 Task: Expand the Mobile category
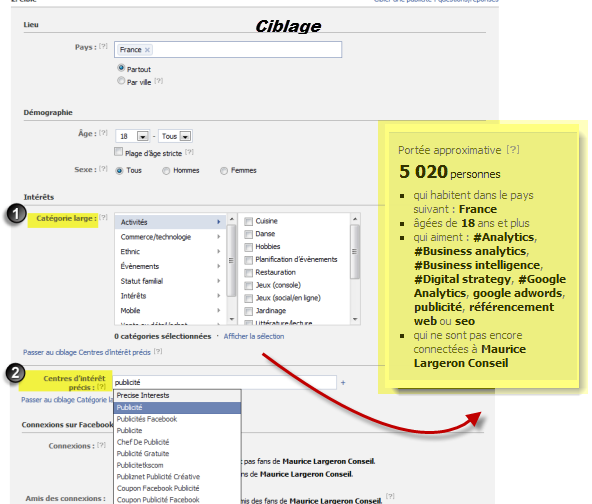(171, 310)
